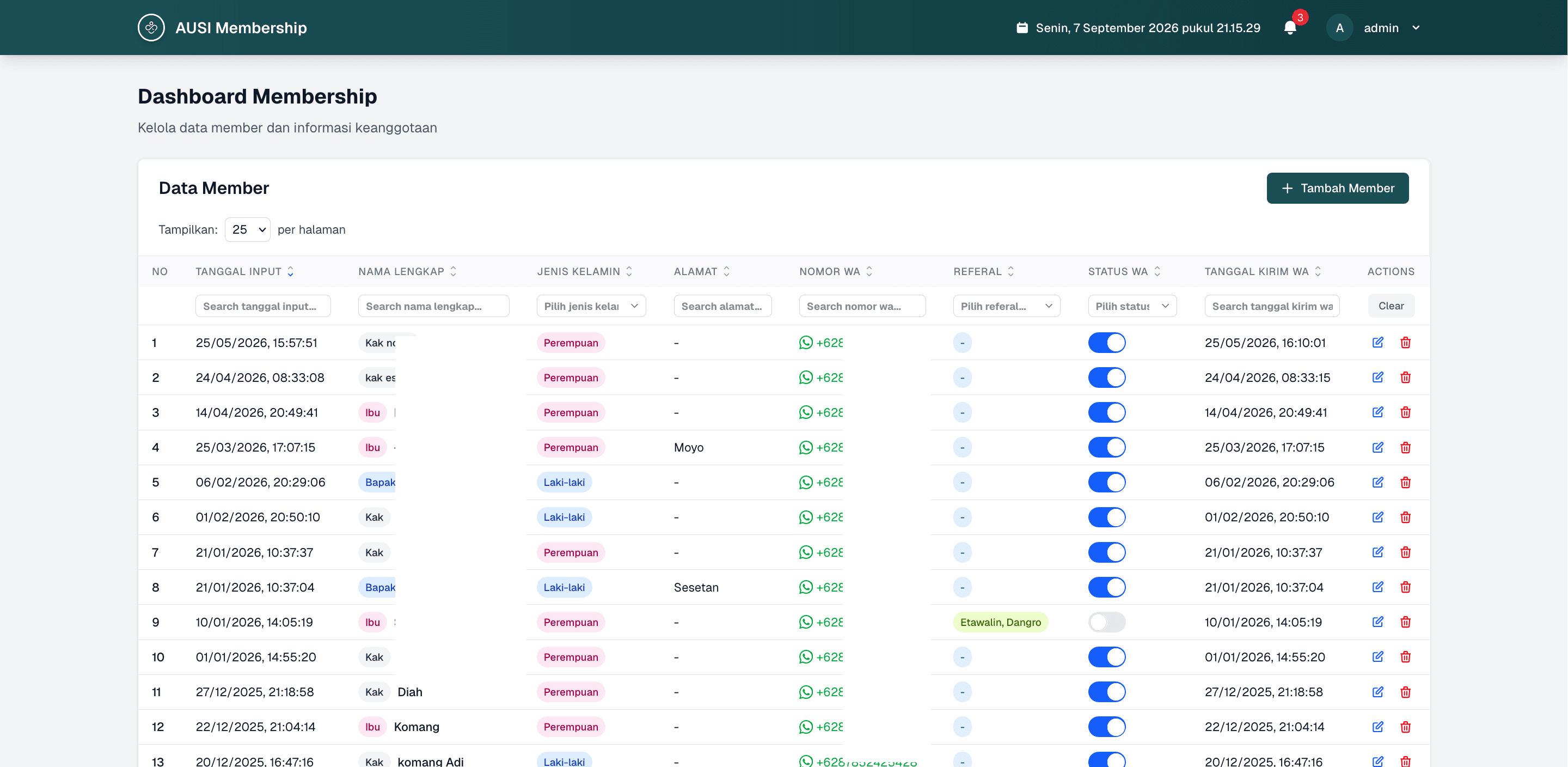
Task: Click Etawalin, Dangro referal tag
Action: click(1000, 622)
